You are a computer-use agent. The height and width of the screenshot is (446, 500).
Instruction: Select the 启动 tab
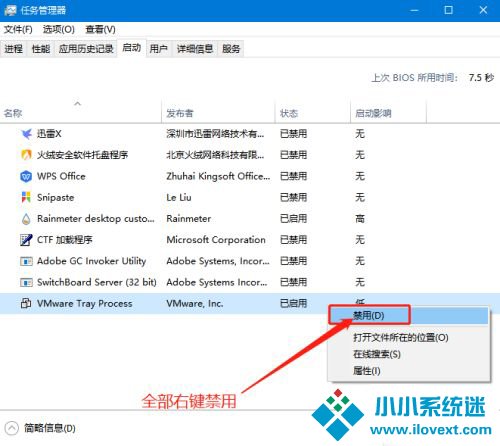131,48
